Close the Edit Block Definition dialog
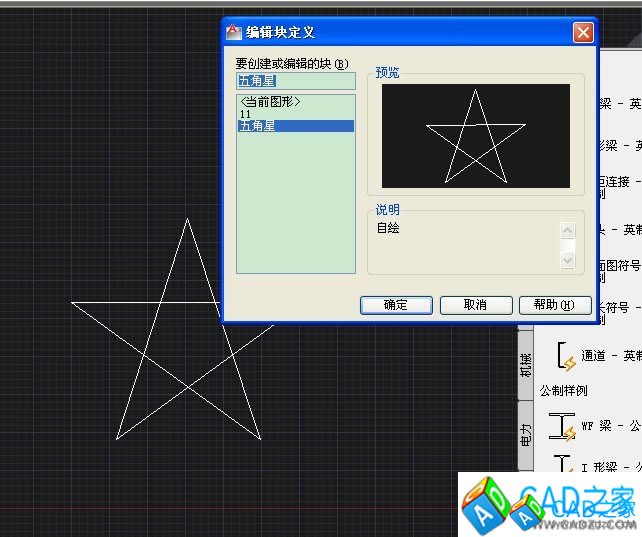This screenshot has width=642, height=537. (x=583, y=32)
